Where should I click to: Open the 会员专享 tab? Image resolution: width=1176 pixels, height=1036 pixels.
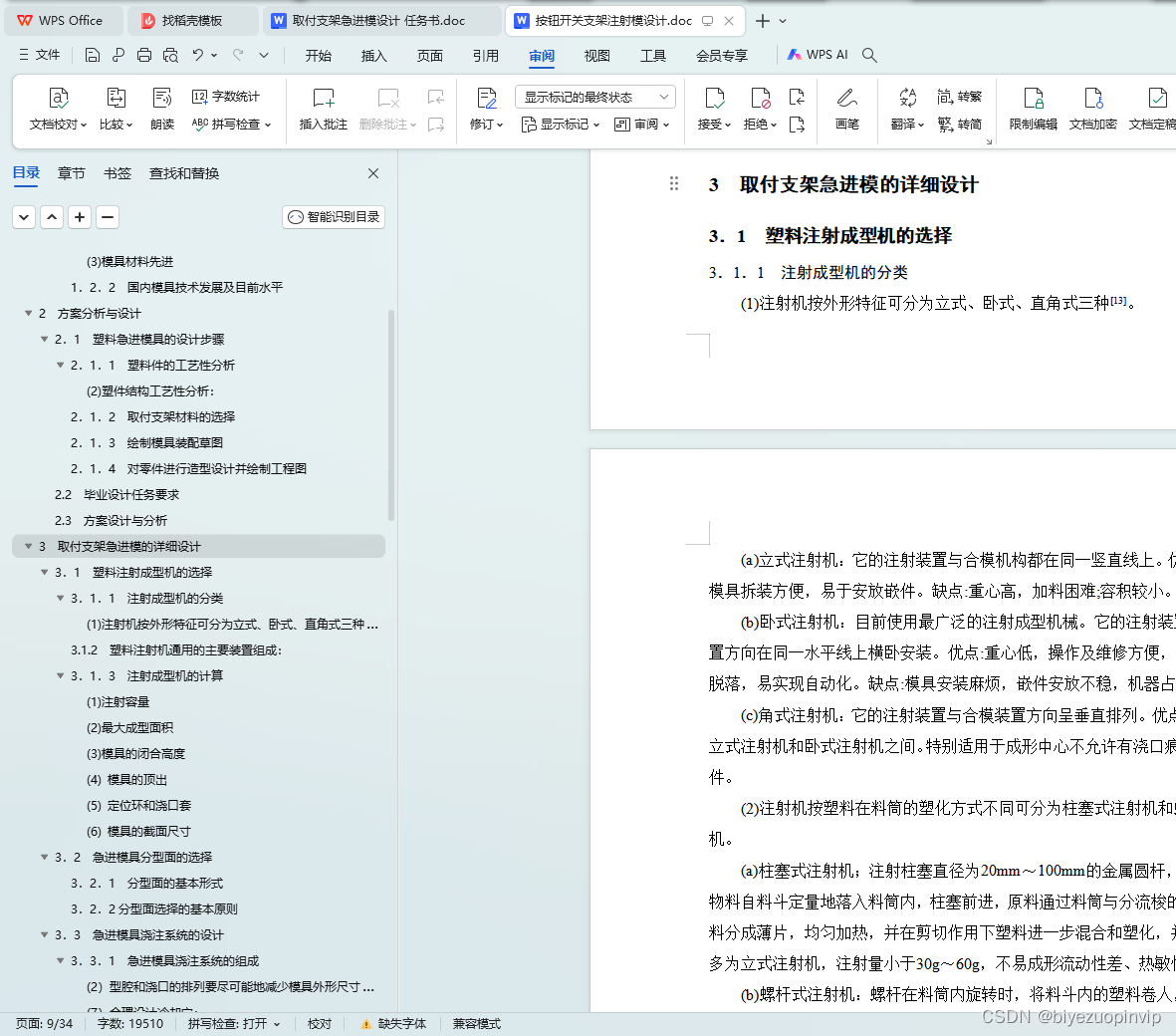click(x=722, y=56)
